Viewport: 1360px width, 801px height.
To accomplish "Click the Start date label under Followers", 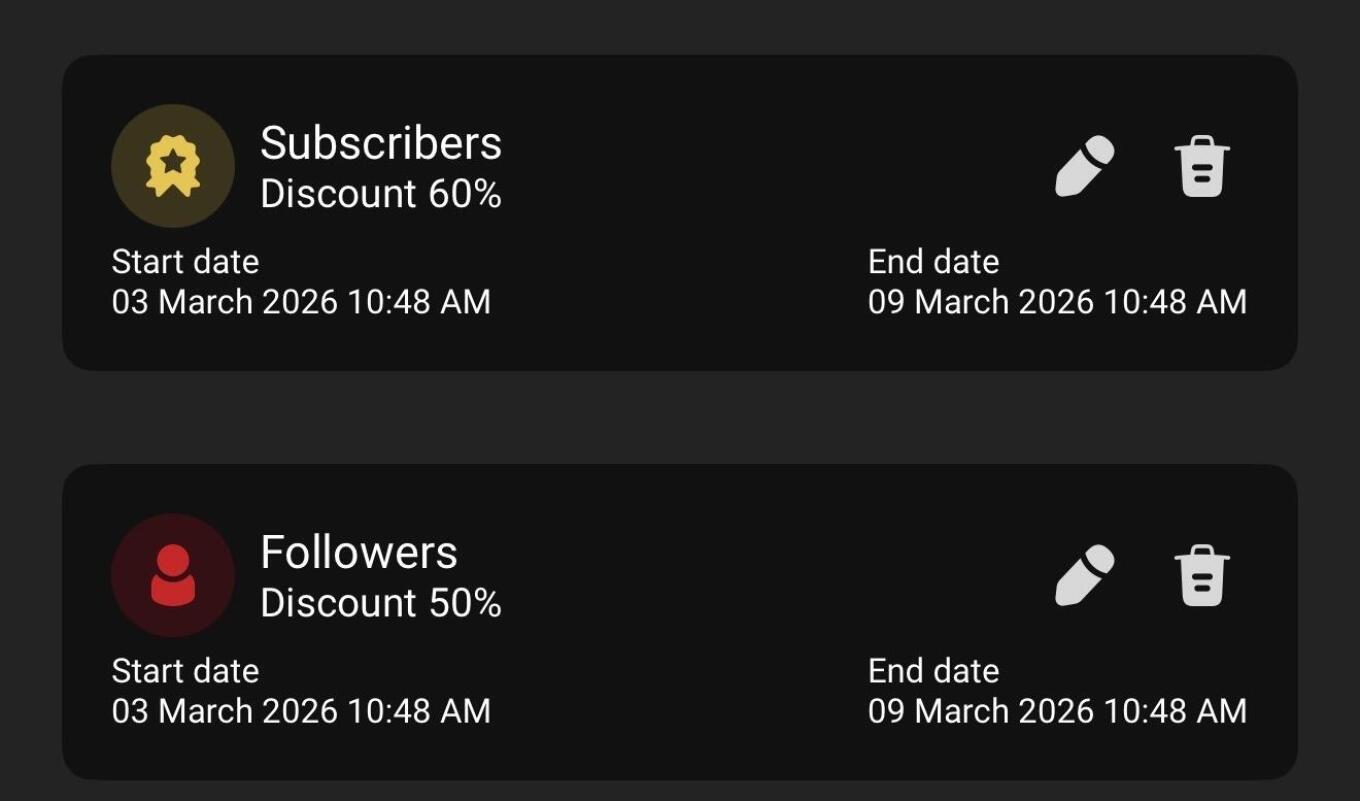I will 185,671.
